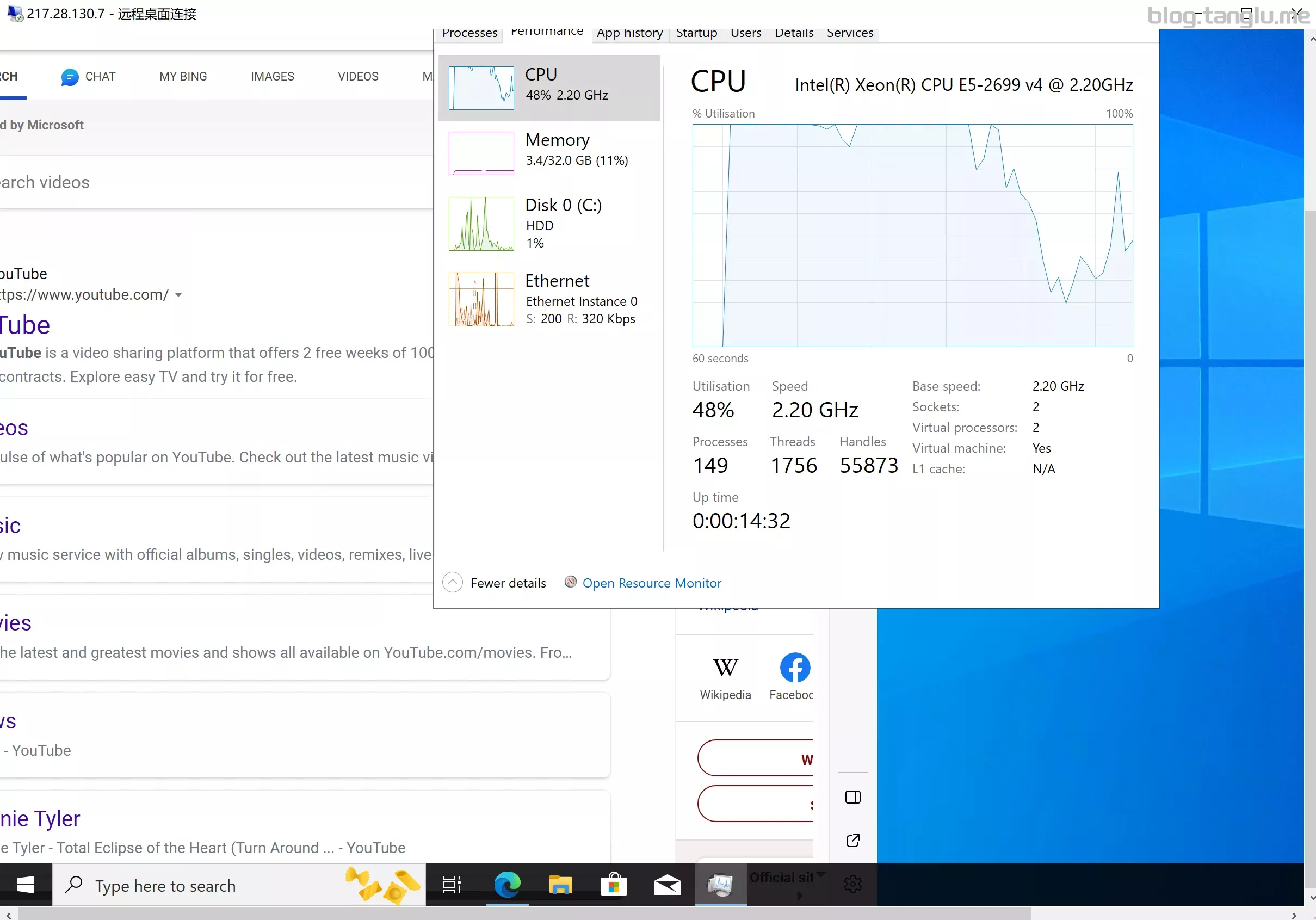
Task: Click the Bing chat bubble icon
Action: click(70, 77)
